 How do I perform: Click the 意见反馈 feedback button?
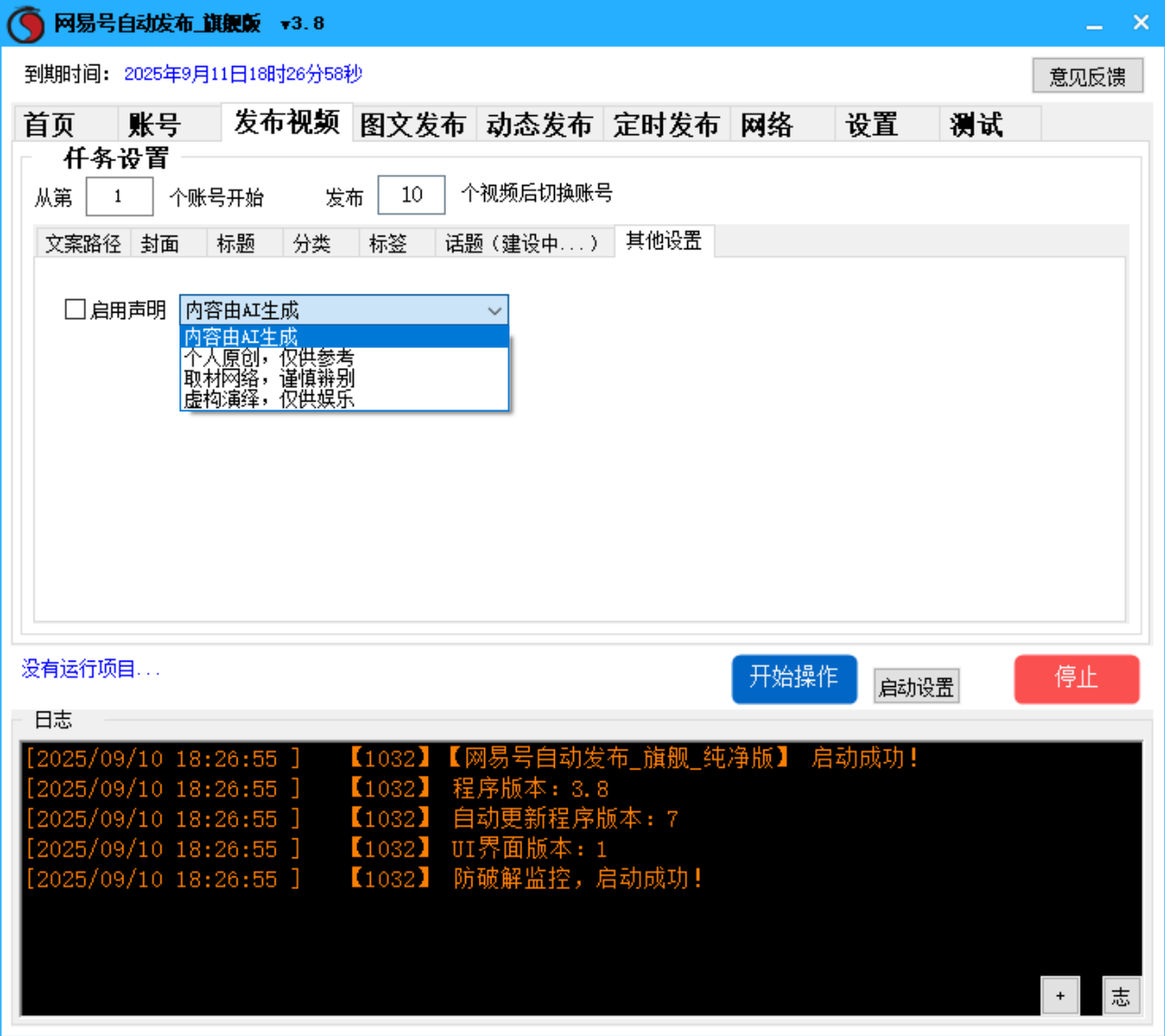tap(1087, 75)
